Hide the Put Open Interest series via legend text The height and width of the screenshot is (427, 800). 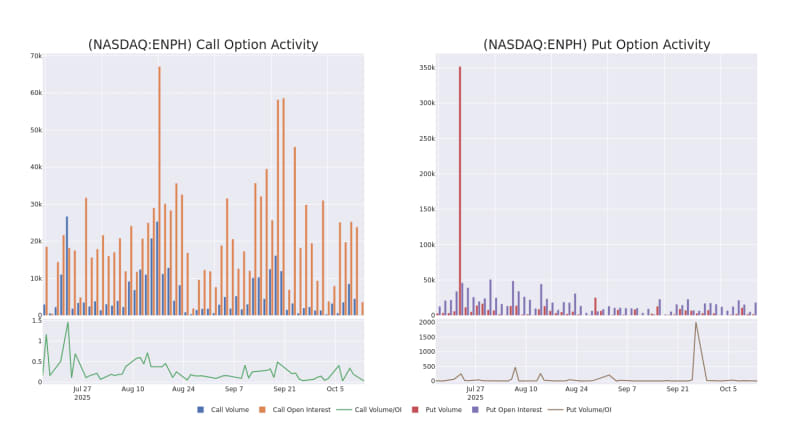coord(515,409)
